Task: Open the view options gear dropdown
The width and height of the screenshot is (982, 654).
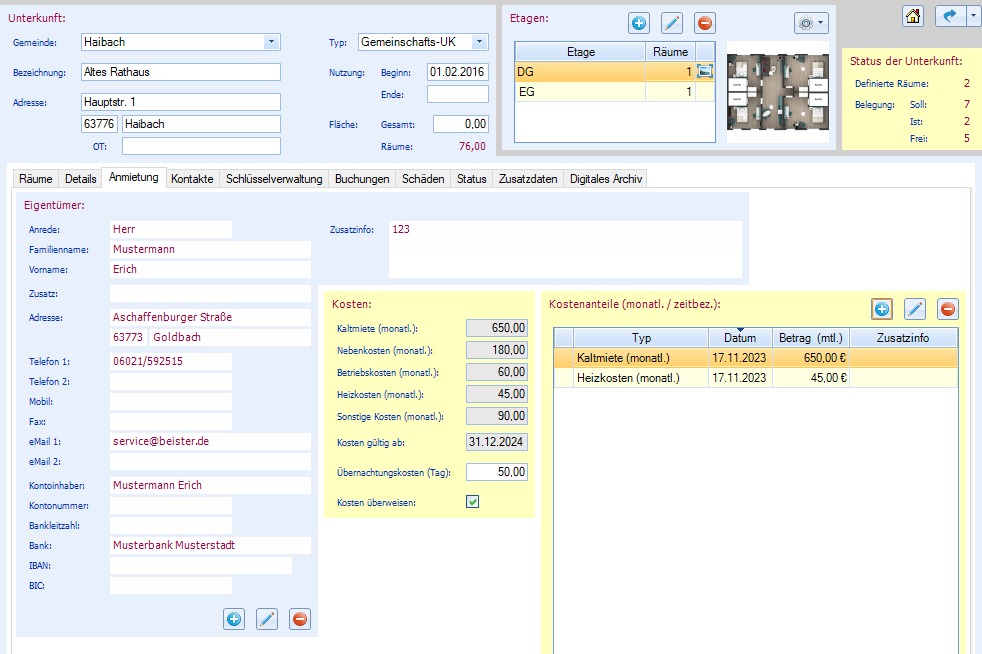Action: (x=810, y=23)
